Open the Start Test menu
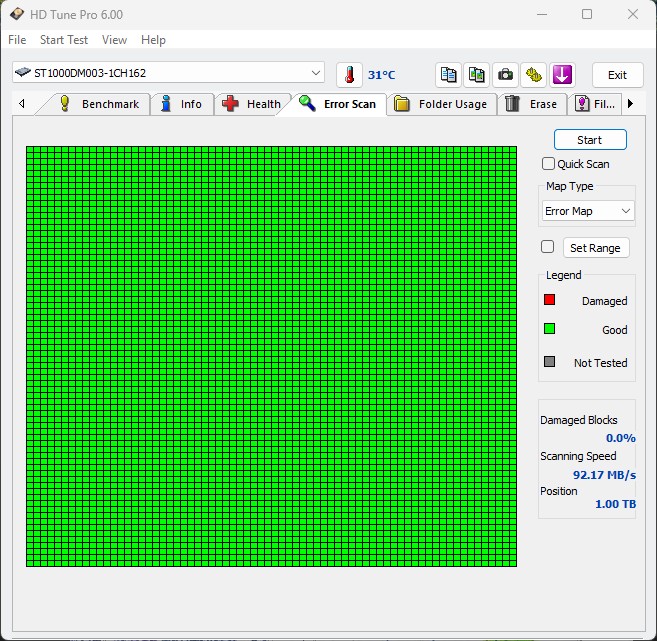The width and height of the screenshot is (657, 641). tap(64, 40)
